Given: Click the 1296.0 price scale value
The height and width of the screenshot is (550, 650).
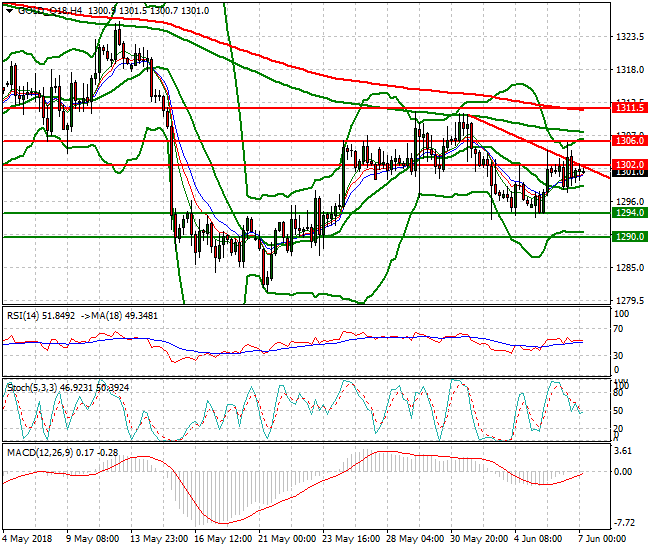Looking at the screenshot, I should [630, 202].
